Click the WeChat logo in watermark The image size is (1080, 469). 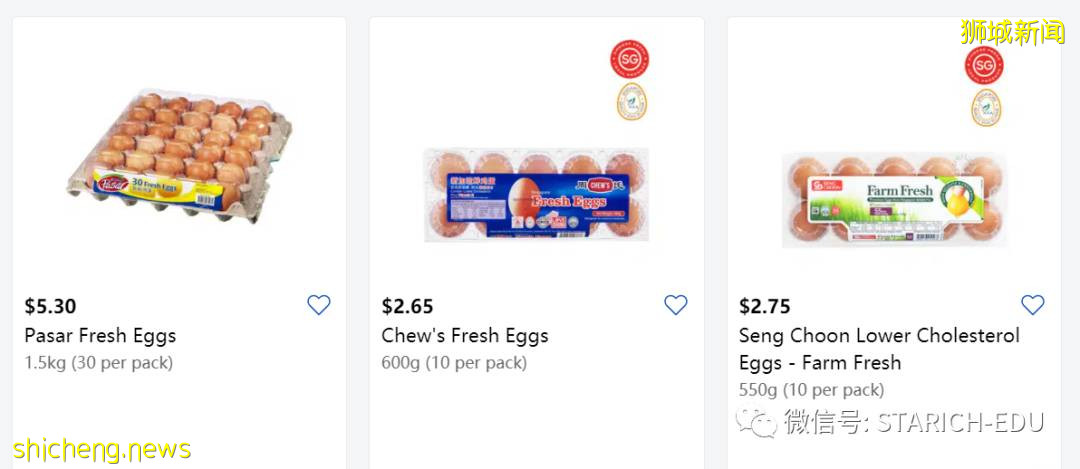tap(756, 422)
